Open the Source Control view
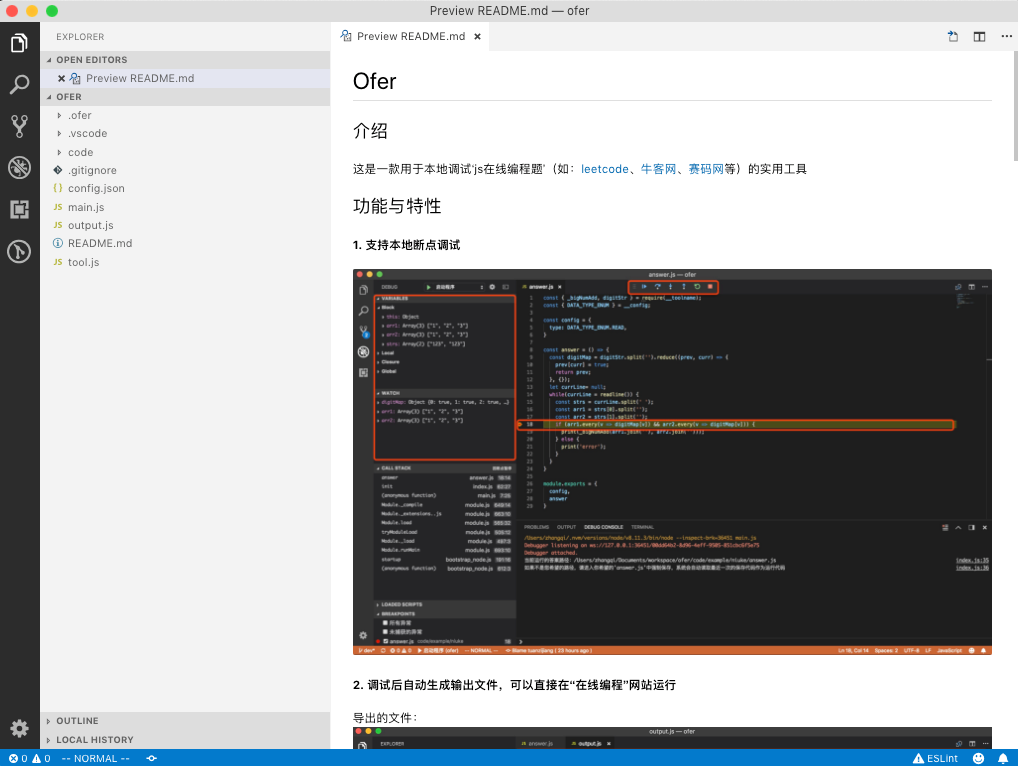The height and width of the screenshot is (766, 1018). 19,126
